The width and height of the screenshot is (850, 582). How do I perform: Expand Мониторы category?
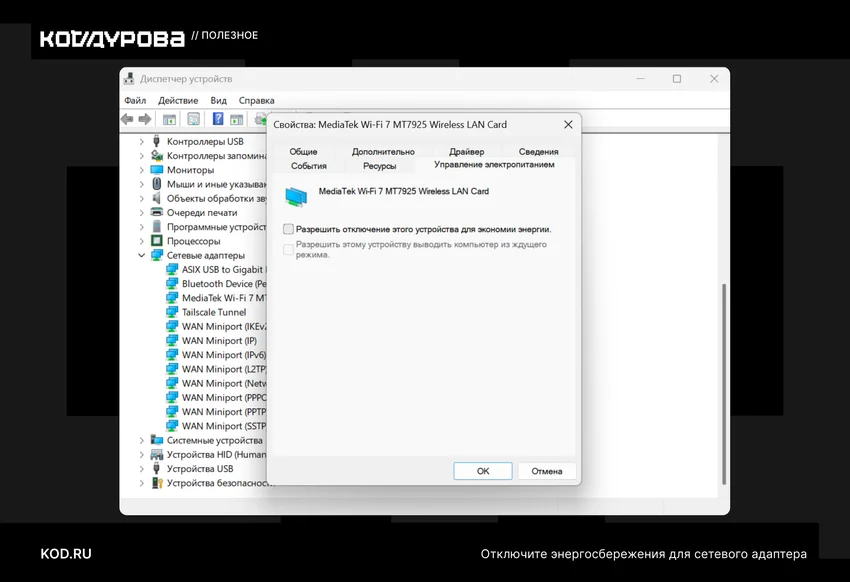[x=141, y=170]
